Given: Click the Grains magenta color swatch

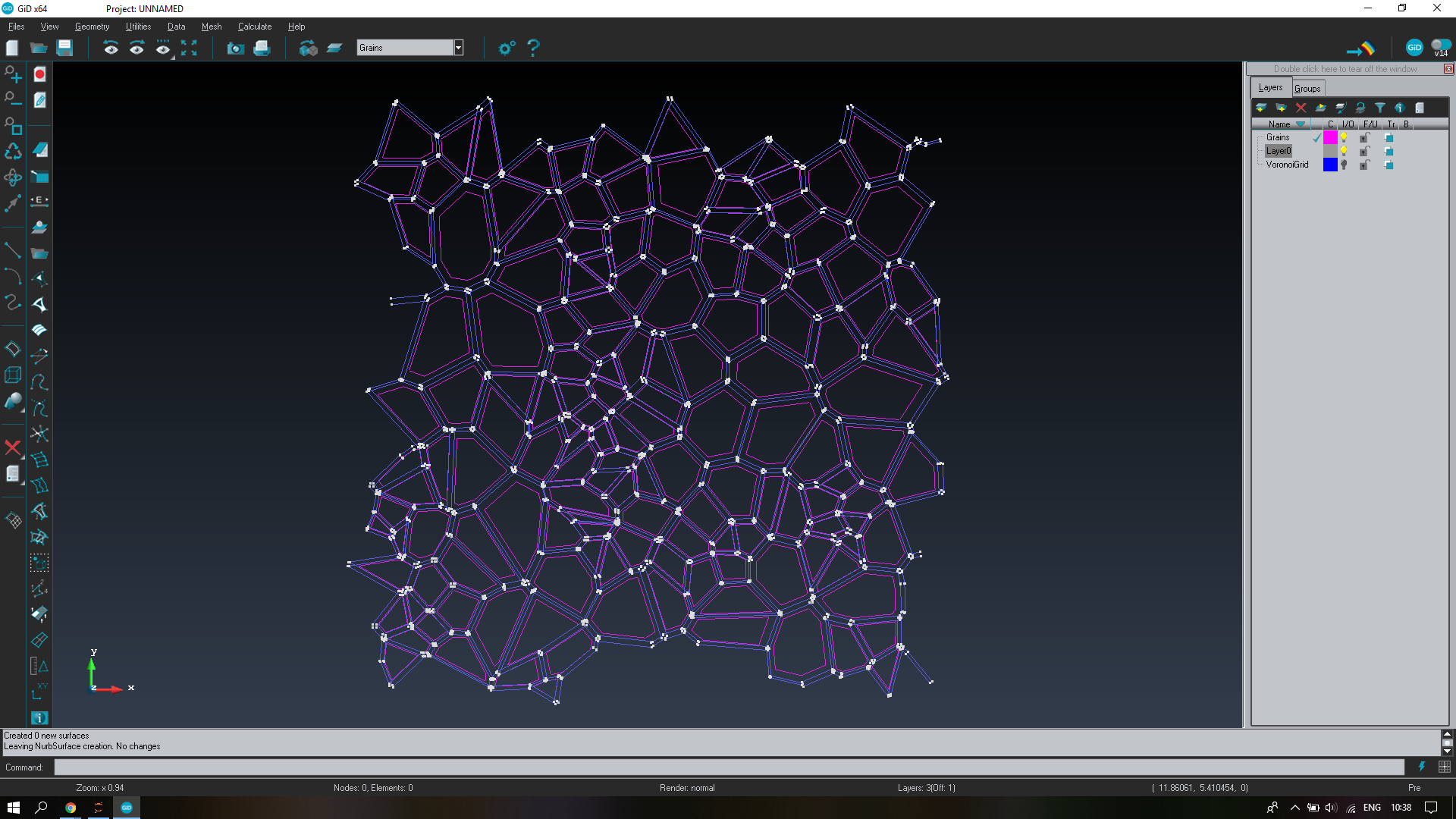Looking at the screenshot, I should click(1330, 137).
